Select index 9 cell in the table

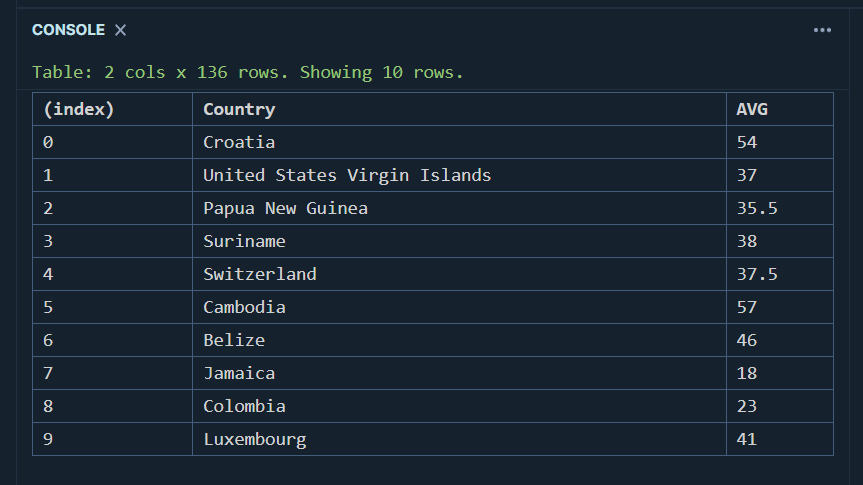pos(48,439)
